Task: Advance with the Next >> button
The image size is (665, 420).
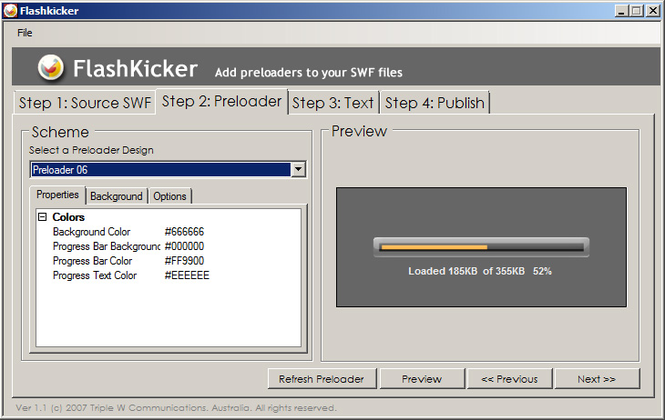Action: tap(597, 379)
